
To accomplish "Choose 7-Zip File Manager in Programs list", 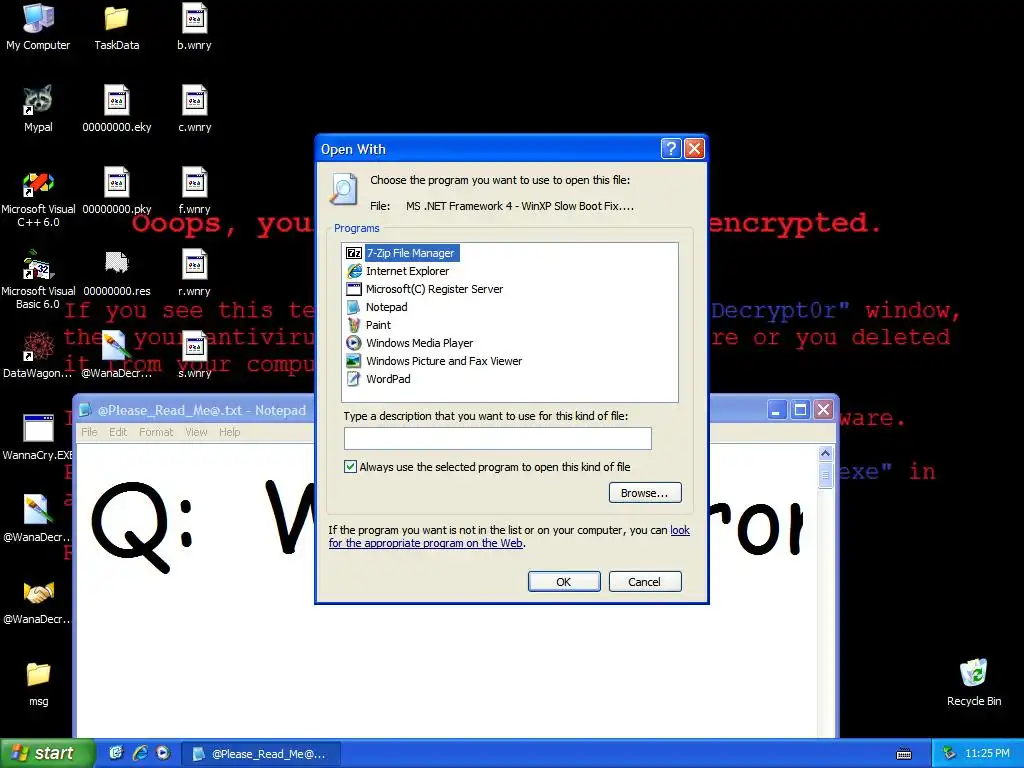I will point(402,253).
